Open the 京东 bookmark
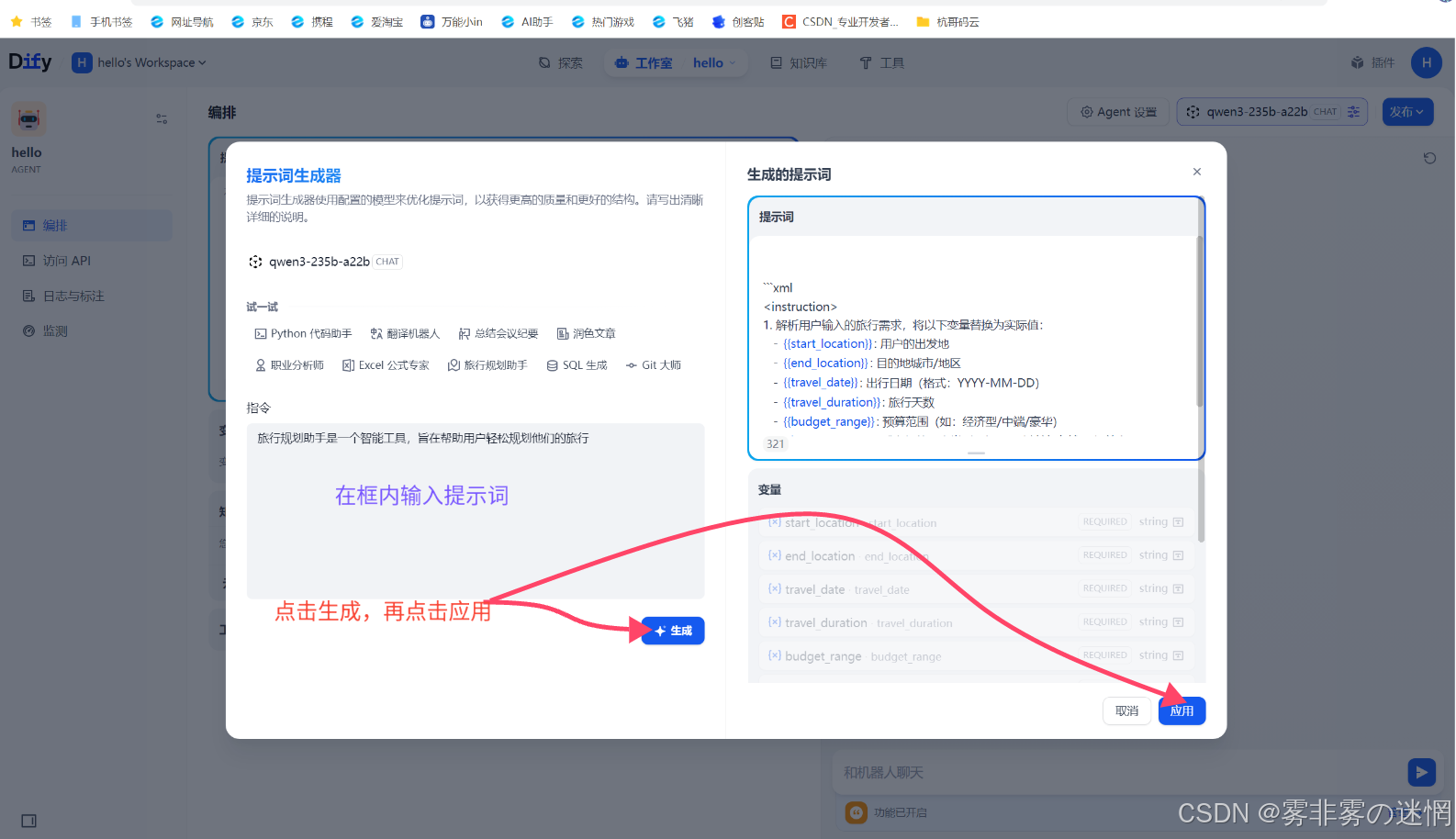 pyautogui.click(x=252, y=21)
